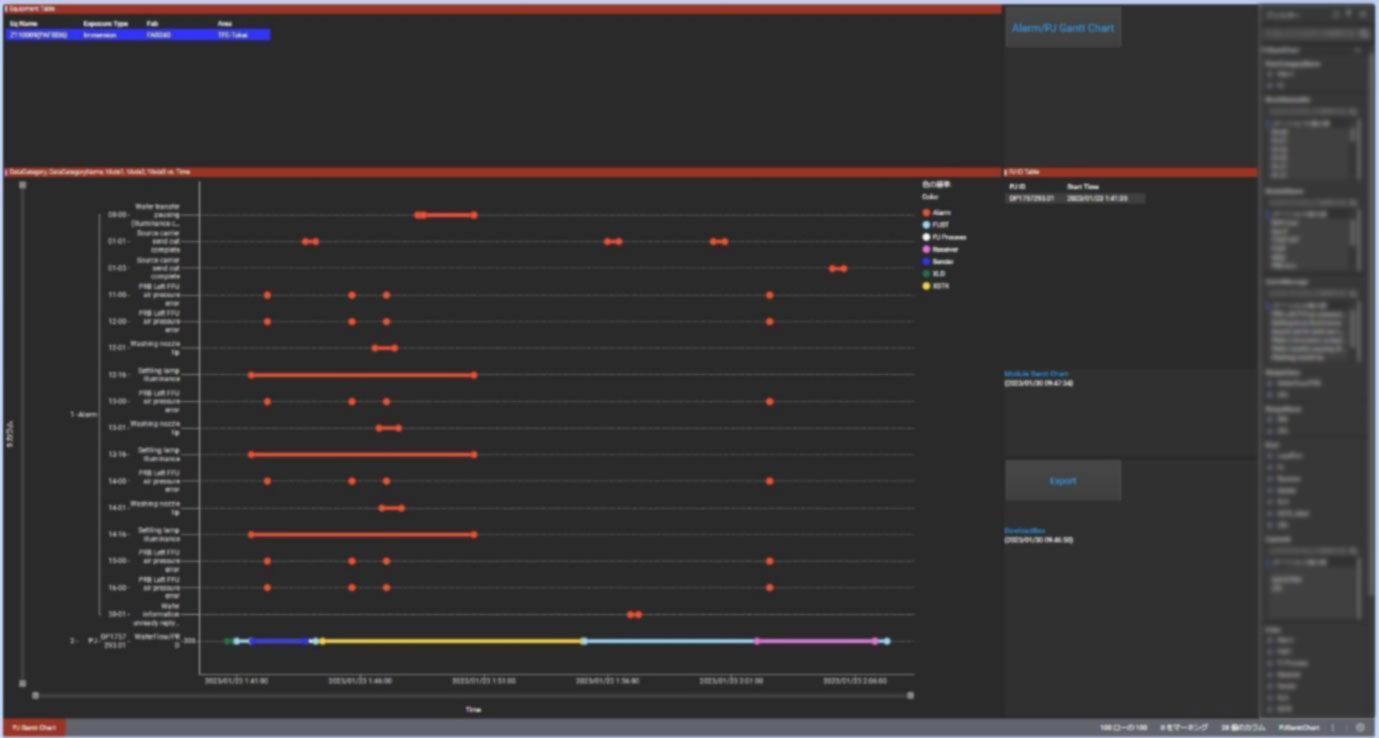Screen dimensions: 1379x738
Task: Click the blue Sender legend dot
Action: [926, 262]
